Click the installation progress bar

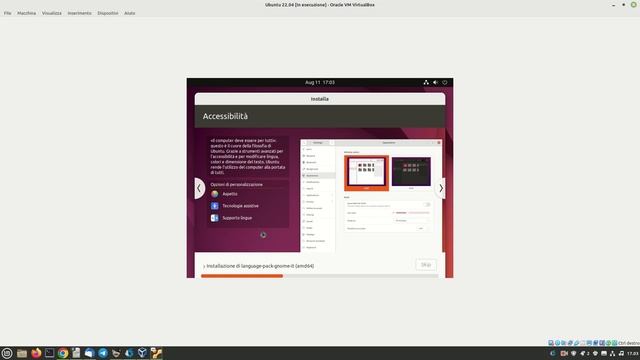(319, 276)
